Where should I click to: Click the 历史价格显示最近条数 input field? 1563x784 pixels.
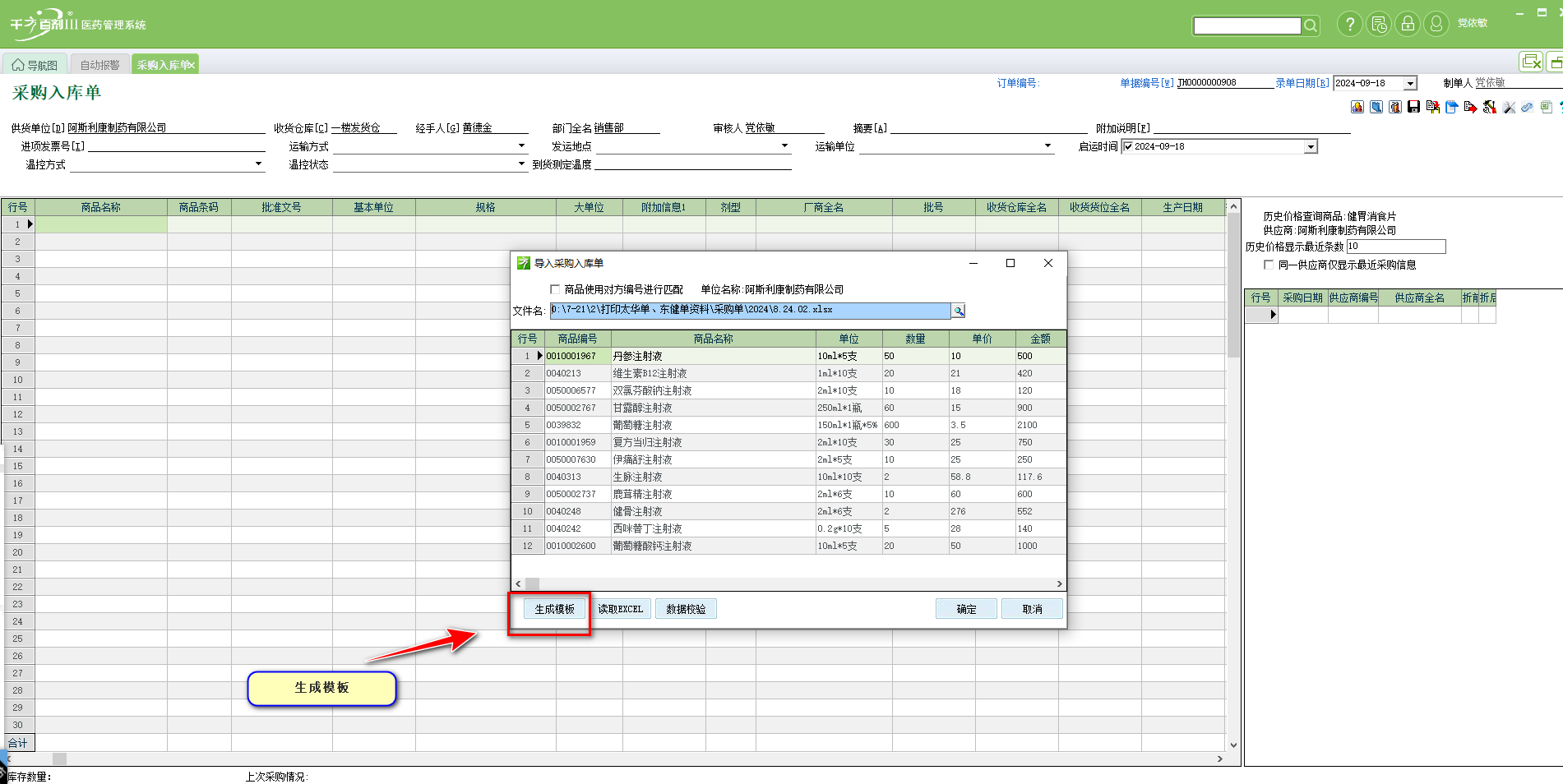1395,247
